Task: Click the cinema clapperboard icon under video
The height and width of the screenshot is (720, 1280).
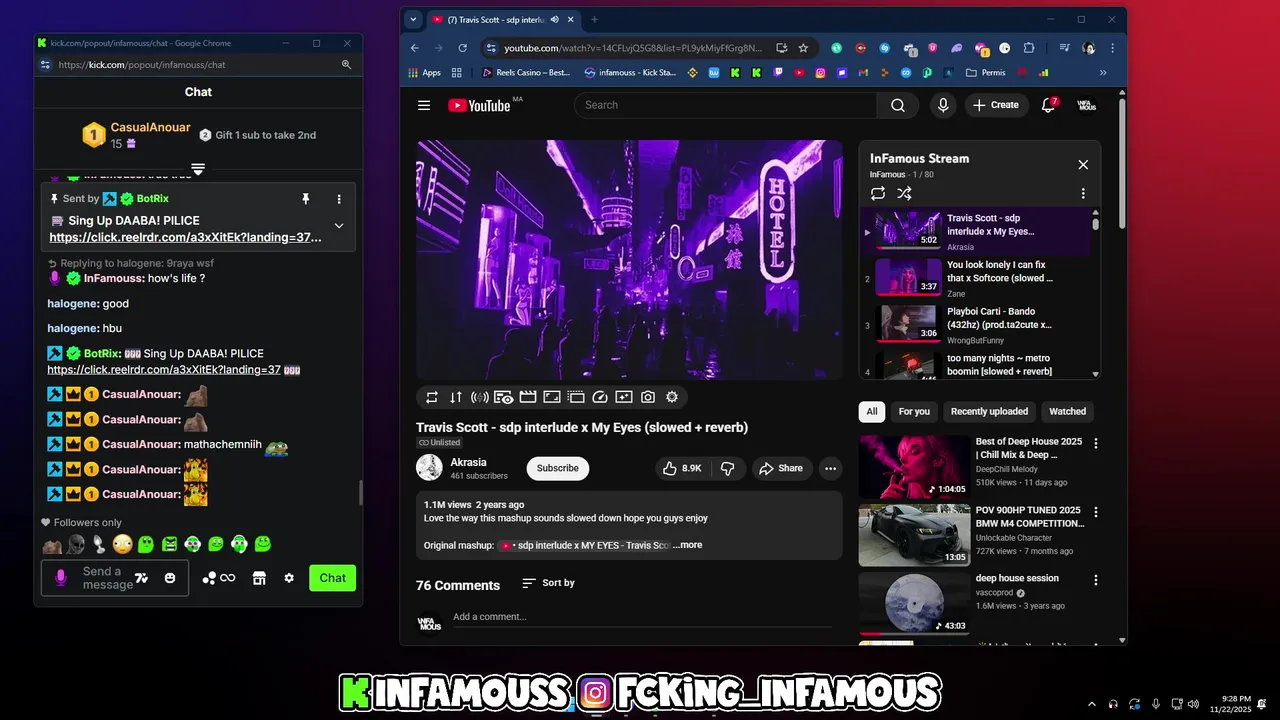Action: (x=528, y=397)
